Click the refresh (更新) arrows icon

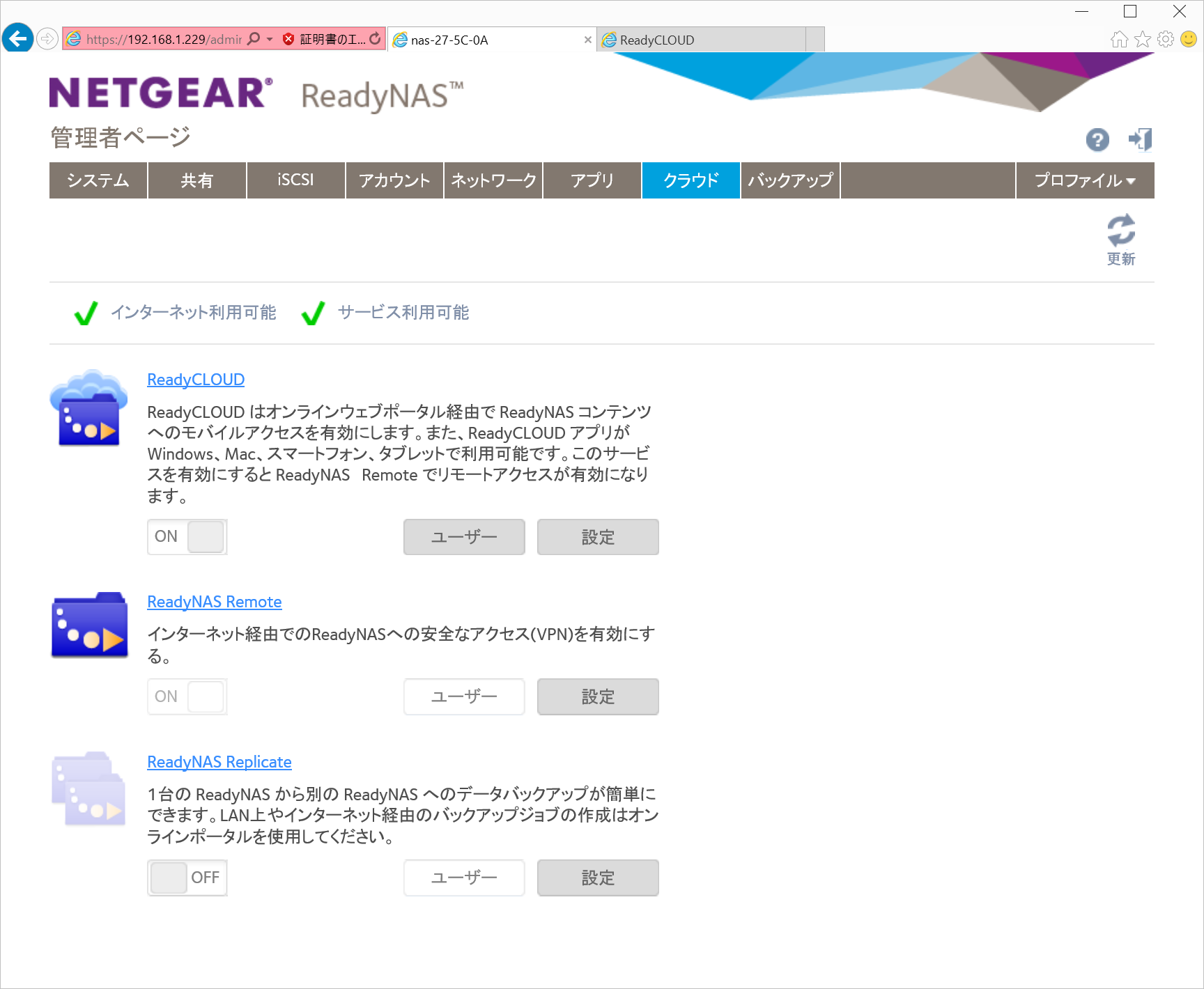pyautogui.click(x=1120, y=231)
